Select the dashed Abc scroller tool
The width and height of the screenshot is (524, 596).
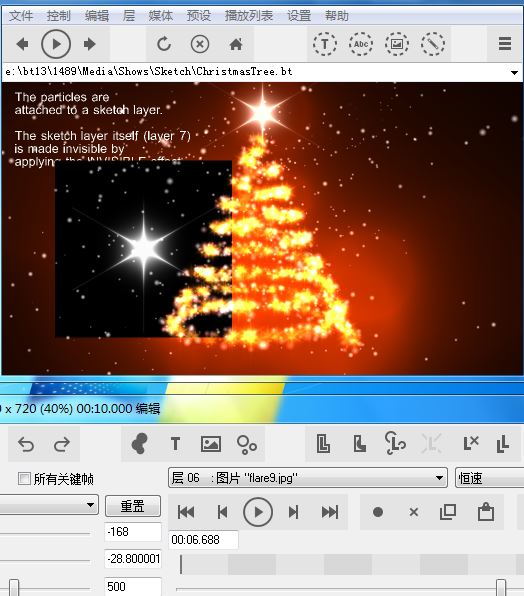tap(361, 44)
